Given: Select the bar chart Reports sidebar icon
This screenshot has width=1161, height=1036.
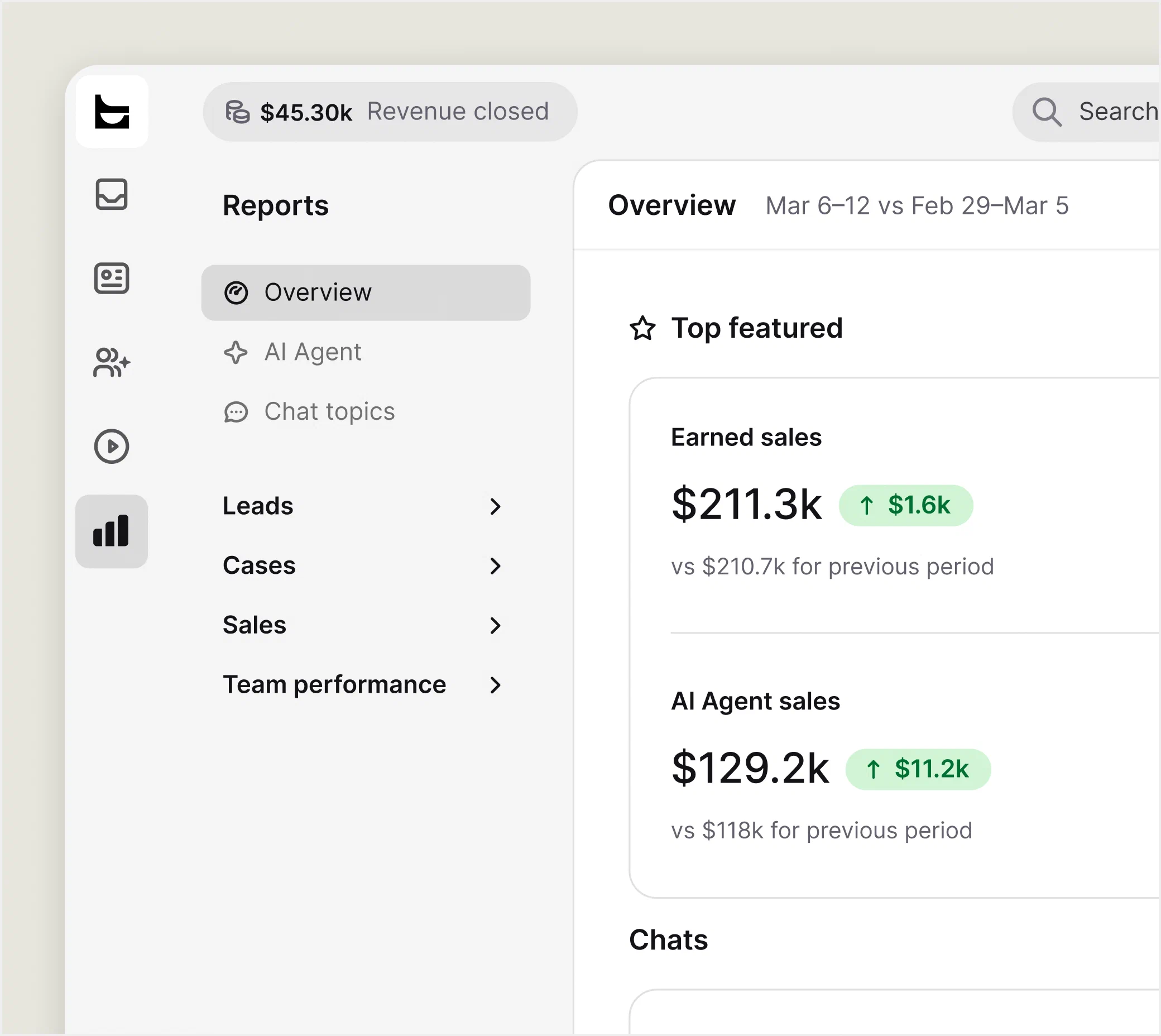Looking at the screenshot, I should click(x=112, y=531).
